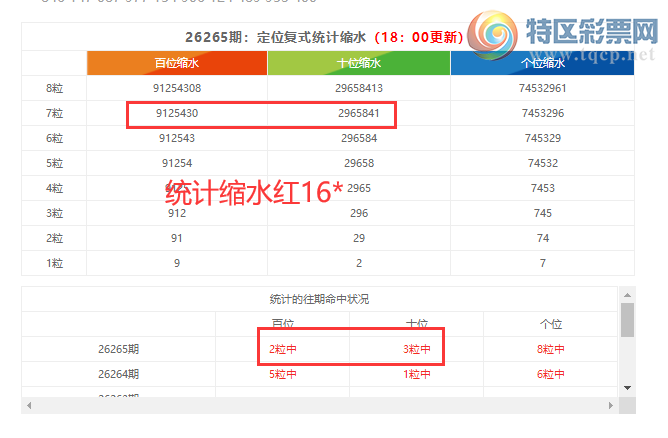Click the red (18：00更新) update note
The image size is (668, 438).
tap(419, 37)
